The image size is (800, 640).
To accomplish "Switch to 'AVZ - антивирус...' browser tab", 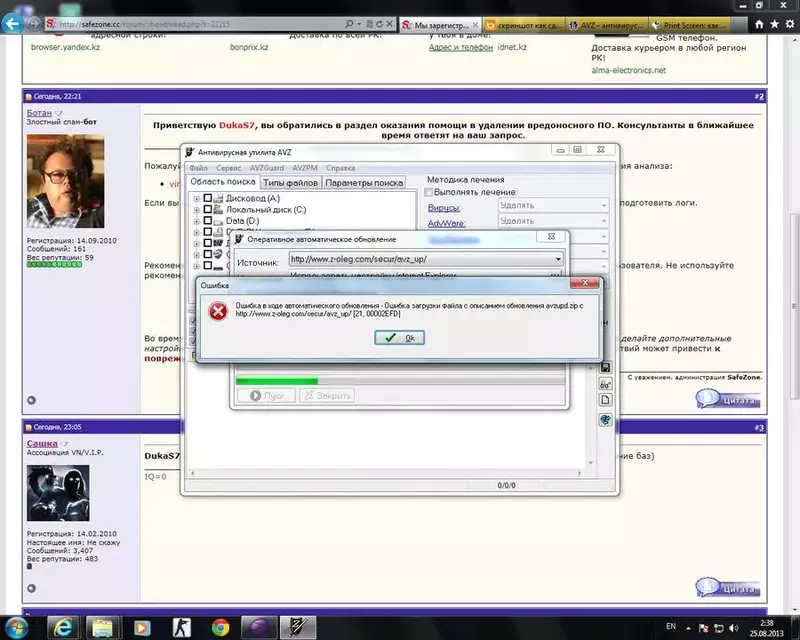I will tap(607, 24).
